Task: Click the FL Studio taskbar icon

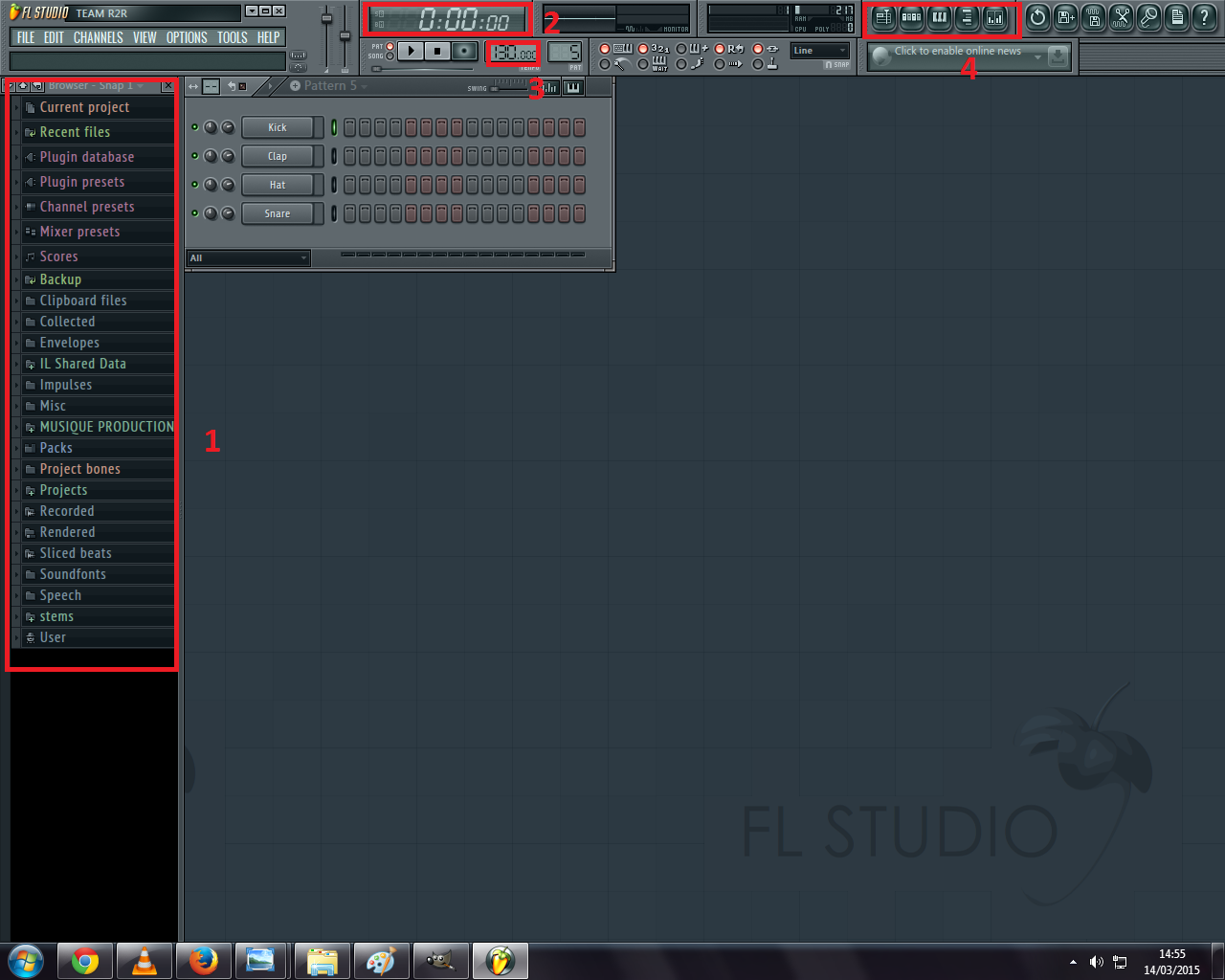Action: (x=500, y=961)
